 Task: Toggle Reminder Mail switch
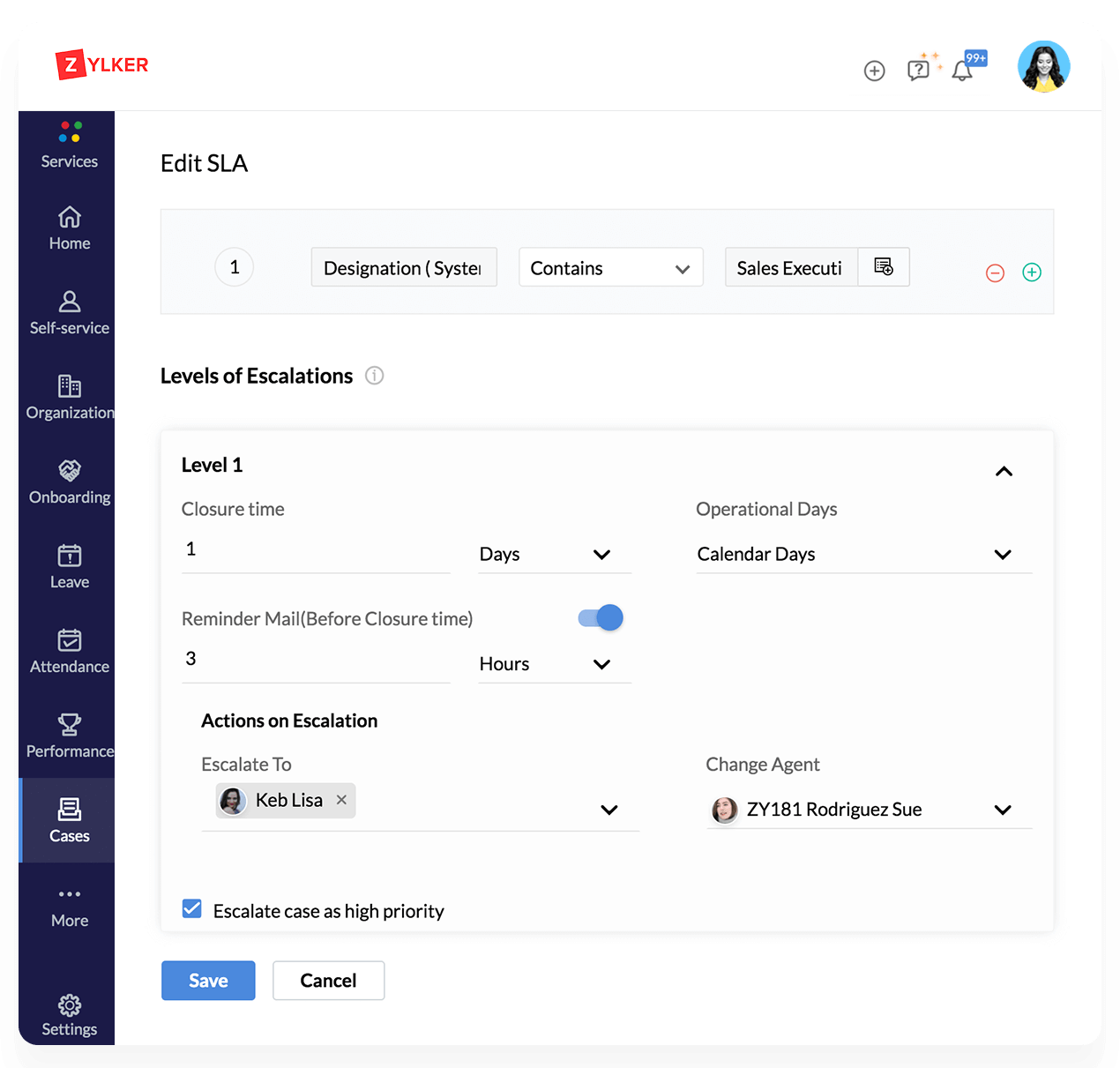click(x=601, y=617)
